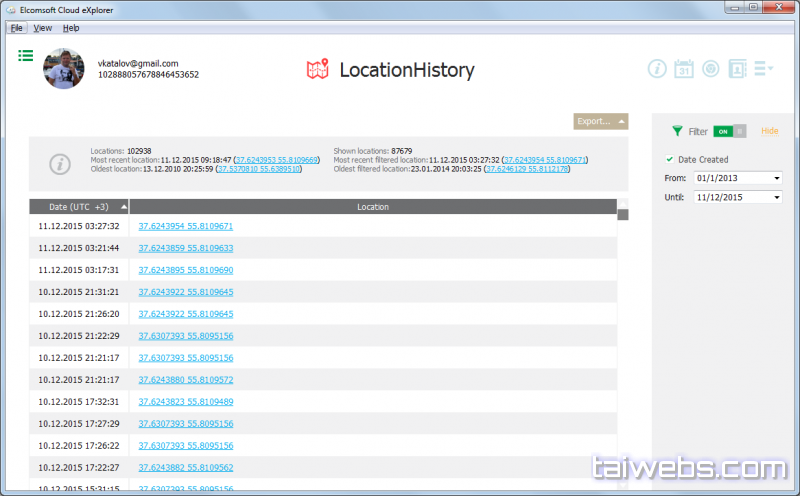Click the Hide filter link

(769, 131)
